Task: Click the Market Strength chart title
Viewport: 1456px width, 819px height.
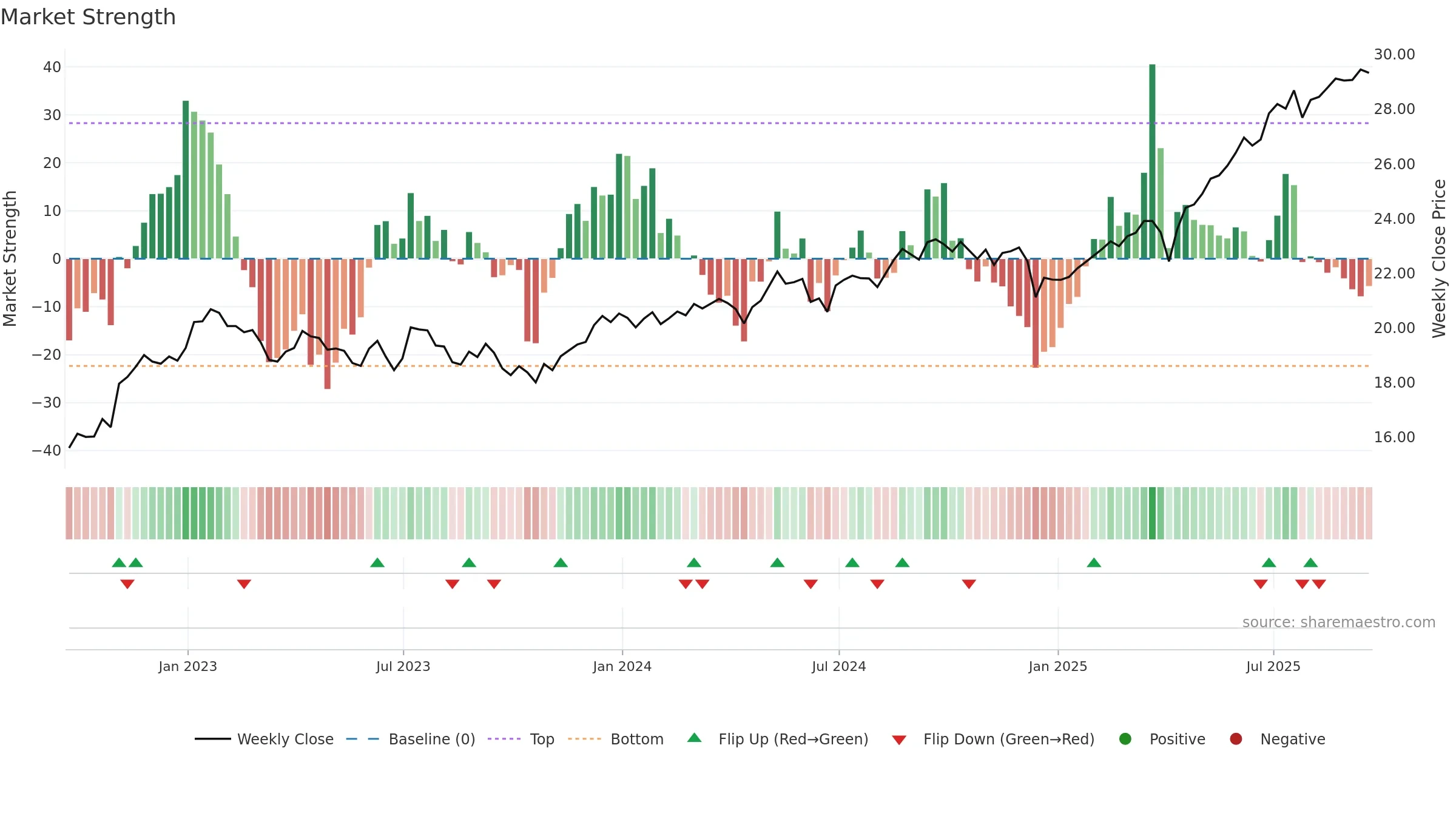Action: pos(88,17)
